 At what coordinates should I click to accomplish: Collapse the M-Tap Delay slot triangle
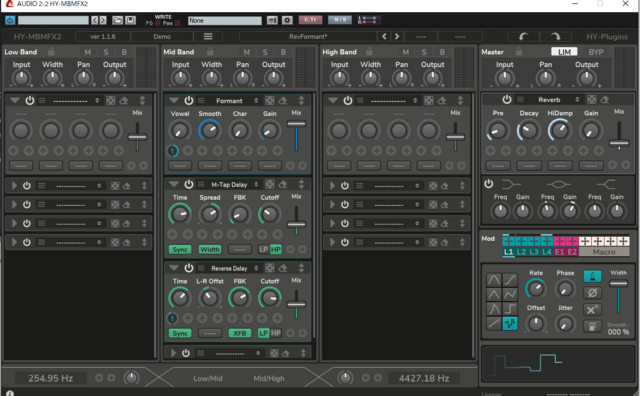click(x=174, y=184)
